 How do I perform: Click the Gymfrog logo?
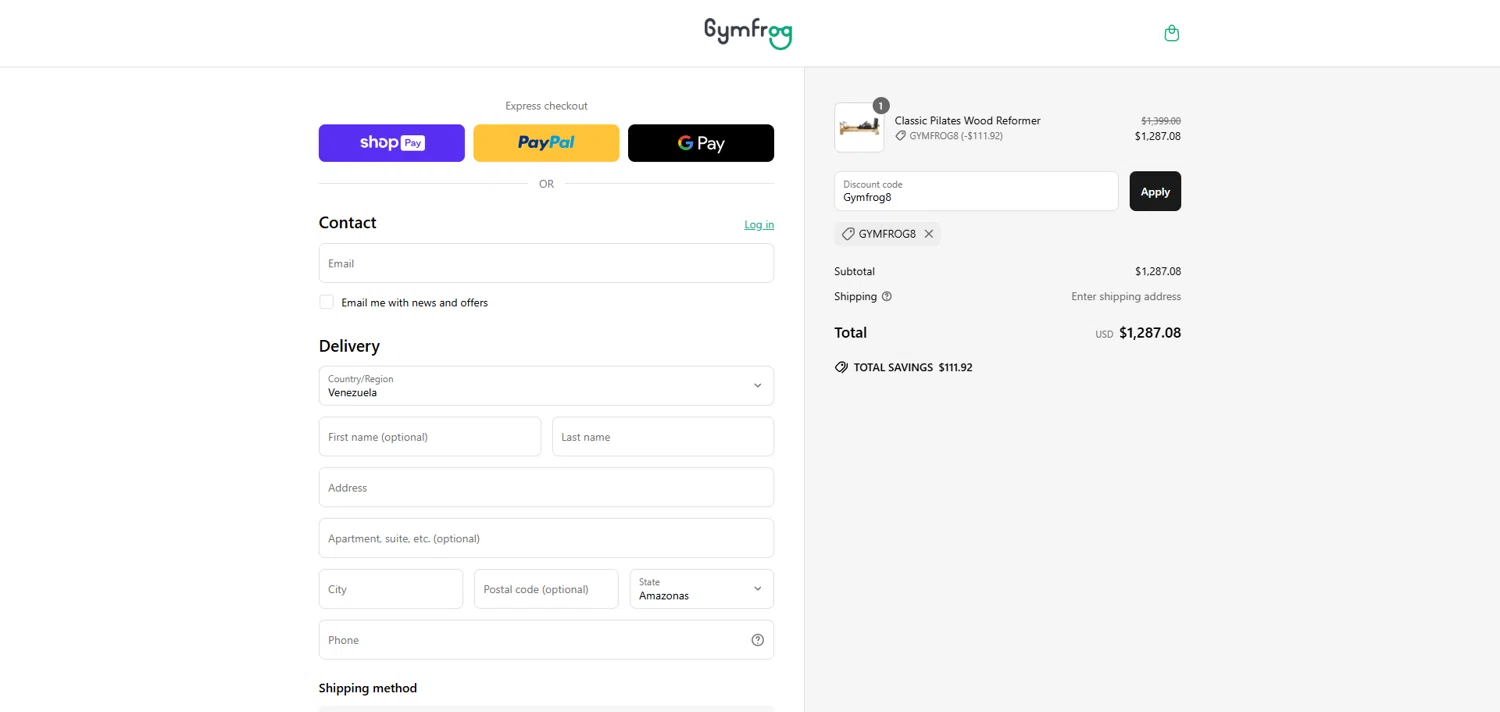click(x=748, y=33)
